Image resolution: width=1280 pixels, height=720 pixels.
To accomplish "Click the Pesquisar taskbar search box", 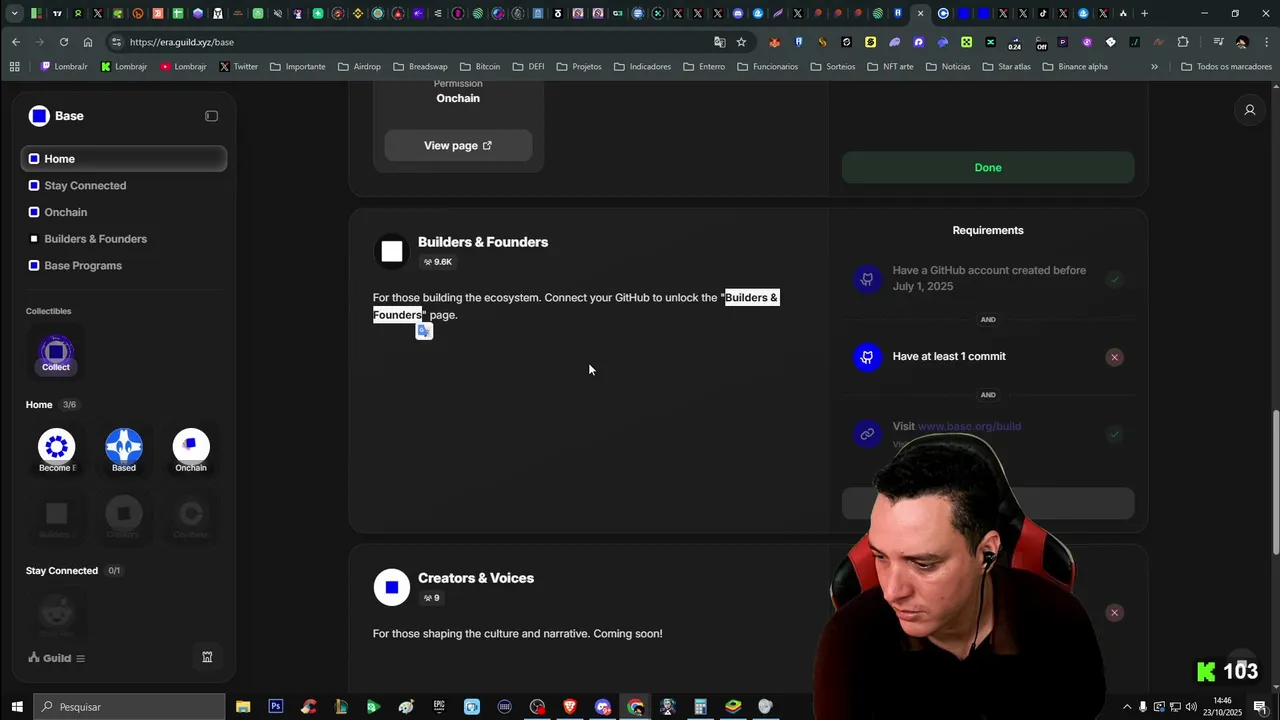I will [130, 707].
